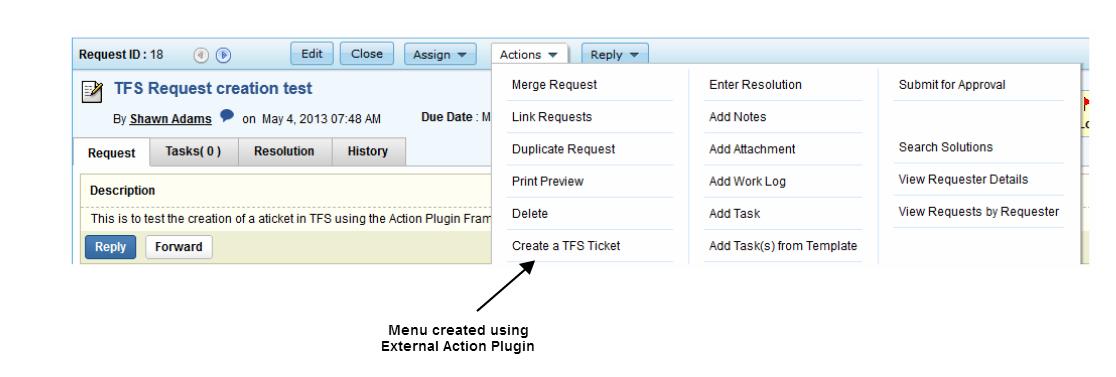This screenshot has height=377, width=1116.
Task: Open Shawn Adams requester link
Action: point(171,119)
